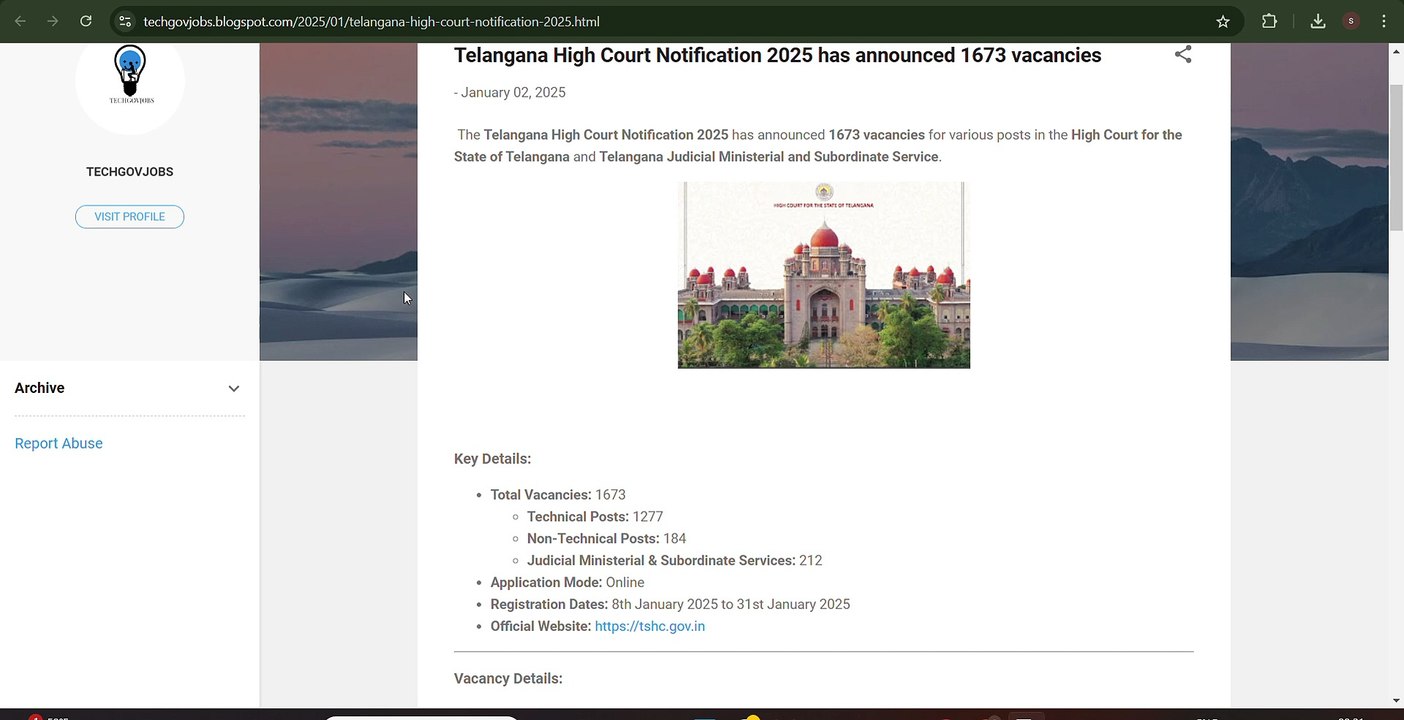Share the post using the share icon
1404x720 pixels.
click(x=1183, y=54)
